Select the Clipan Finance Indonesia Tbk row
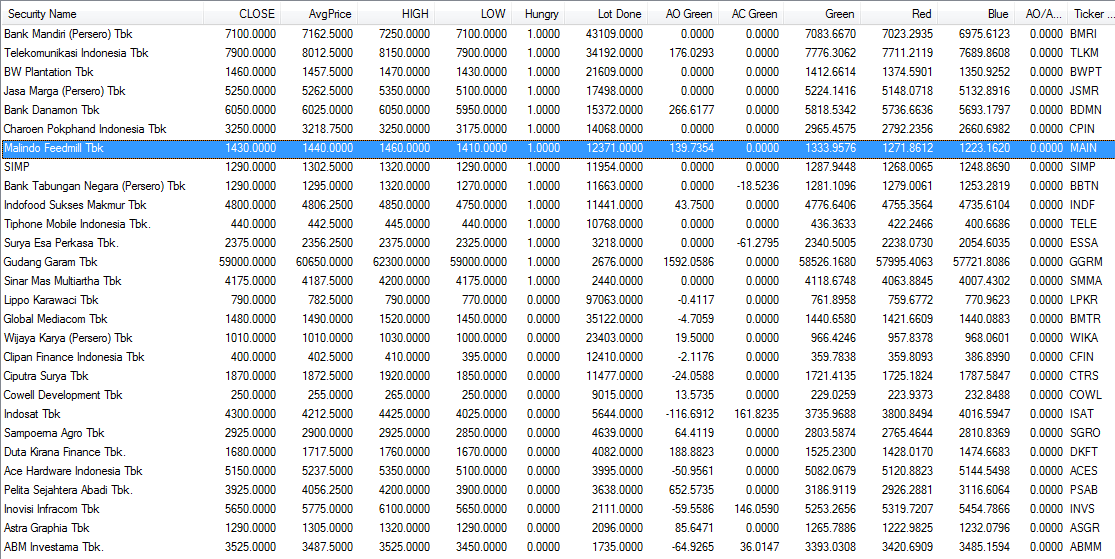The image size is (1115, 559). (x=558, y=357)
